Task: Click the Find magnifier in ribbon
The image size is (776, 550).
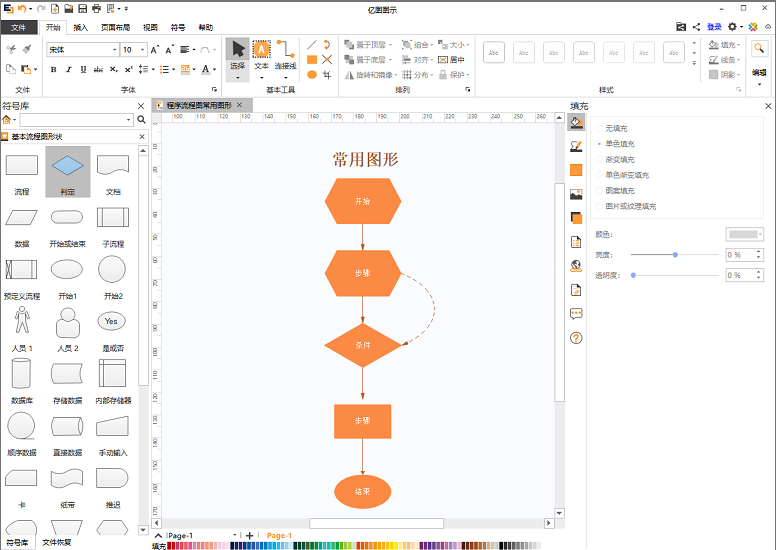Action: coord(759,49)
